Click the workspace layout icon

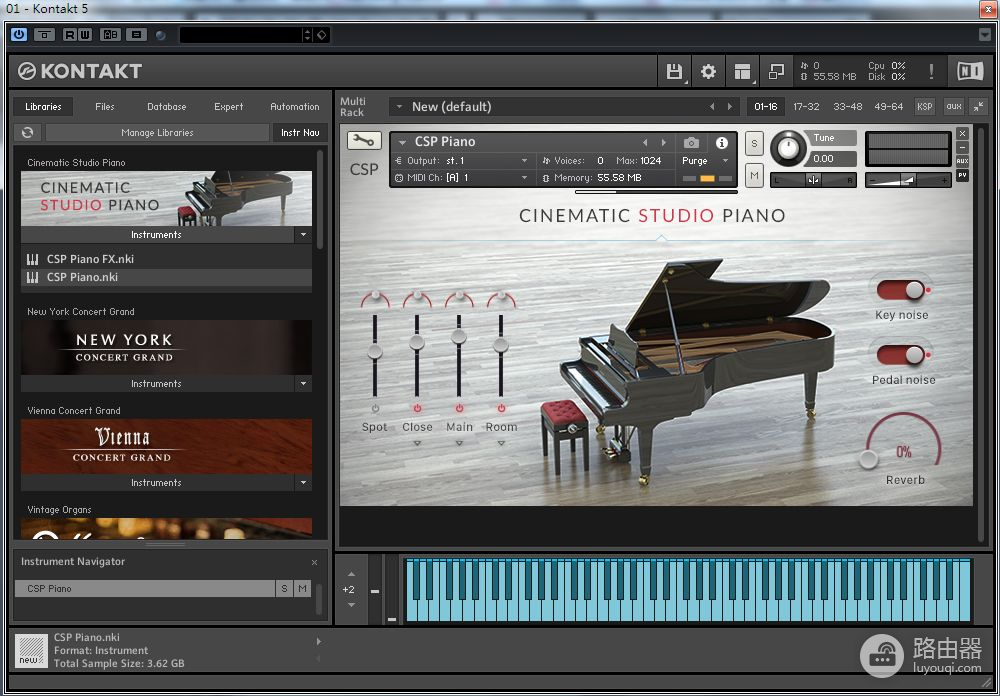pyautogui.click(x=742, y=71)
